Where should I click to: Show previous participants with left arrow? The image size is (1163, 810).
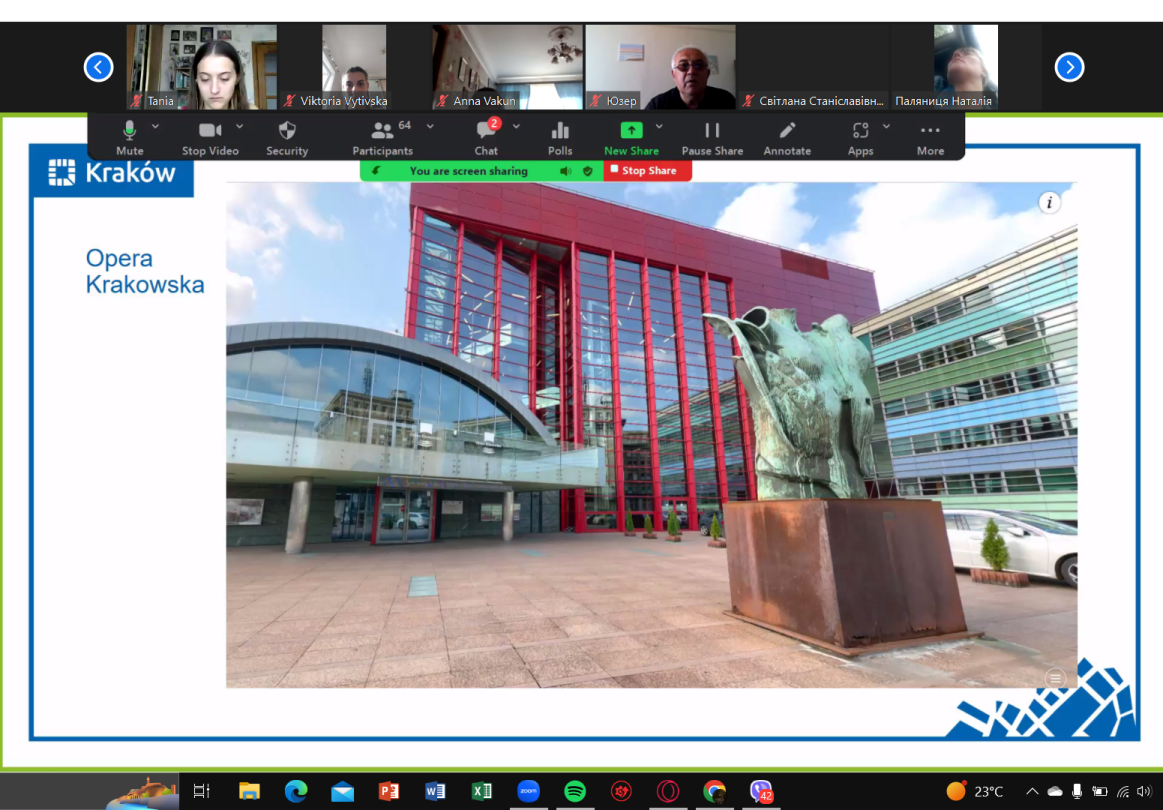[x=98, y=67]
